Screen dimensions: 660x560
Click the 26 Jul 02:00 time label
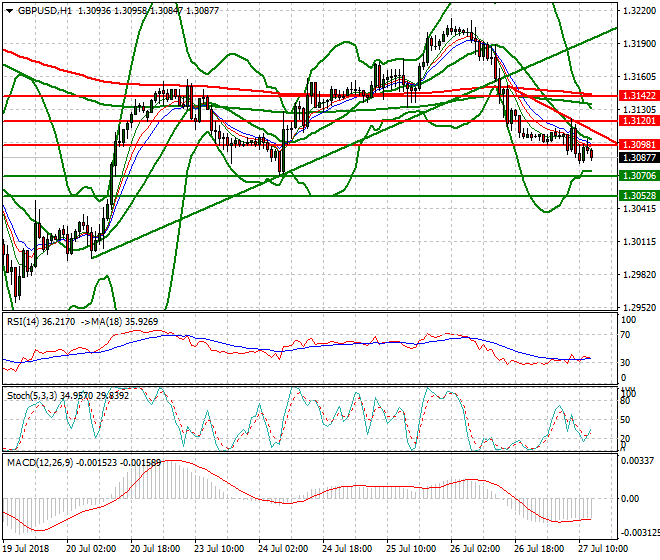[x=475, y=549]
